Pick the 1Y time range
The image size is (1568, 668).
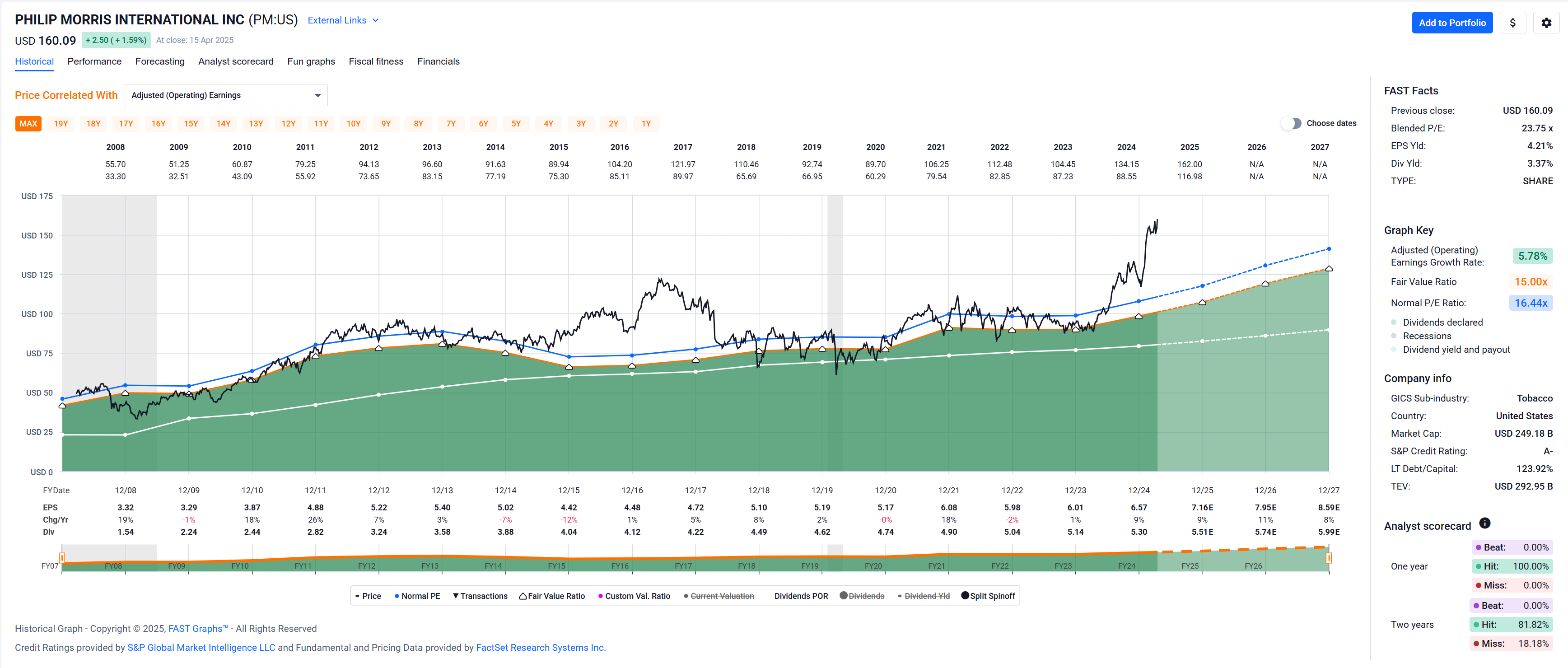[x=646, y=124]
